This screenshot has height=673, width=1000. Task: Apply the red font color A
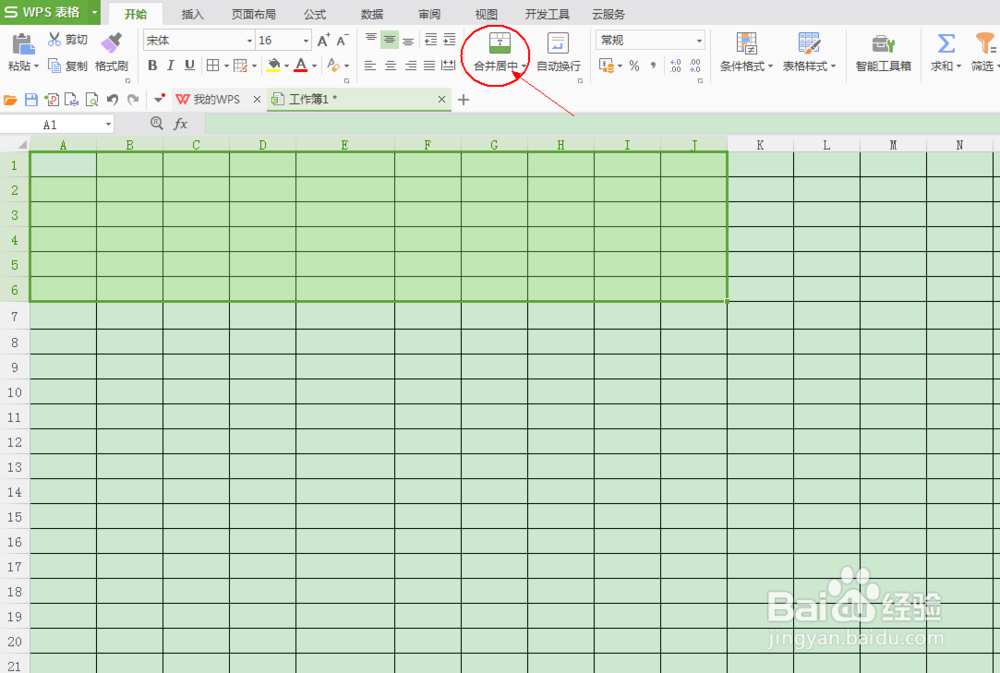(301, 65)
